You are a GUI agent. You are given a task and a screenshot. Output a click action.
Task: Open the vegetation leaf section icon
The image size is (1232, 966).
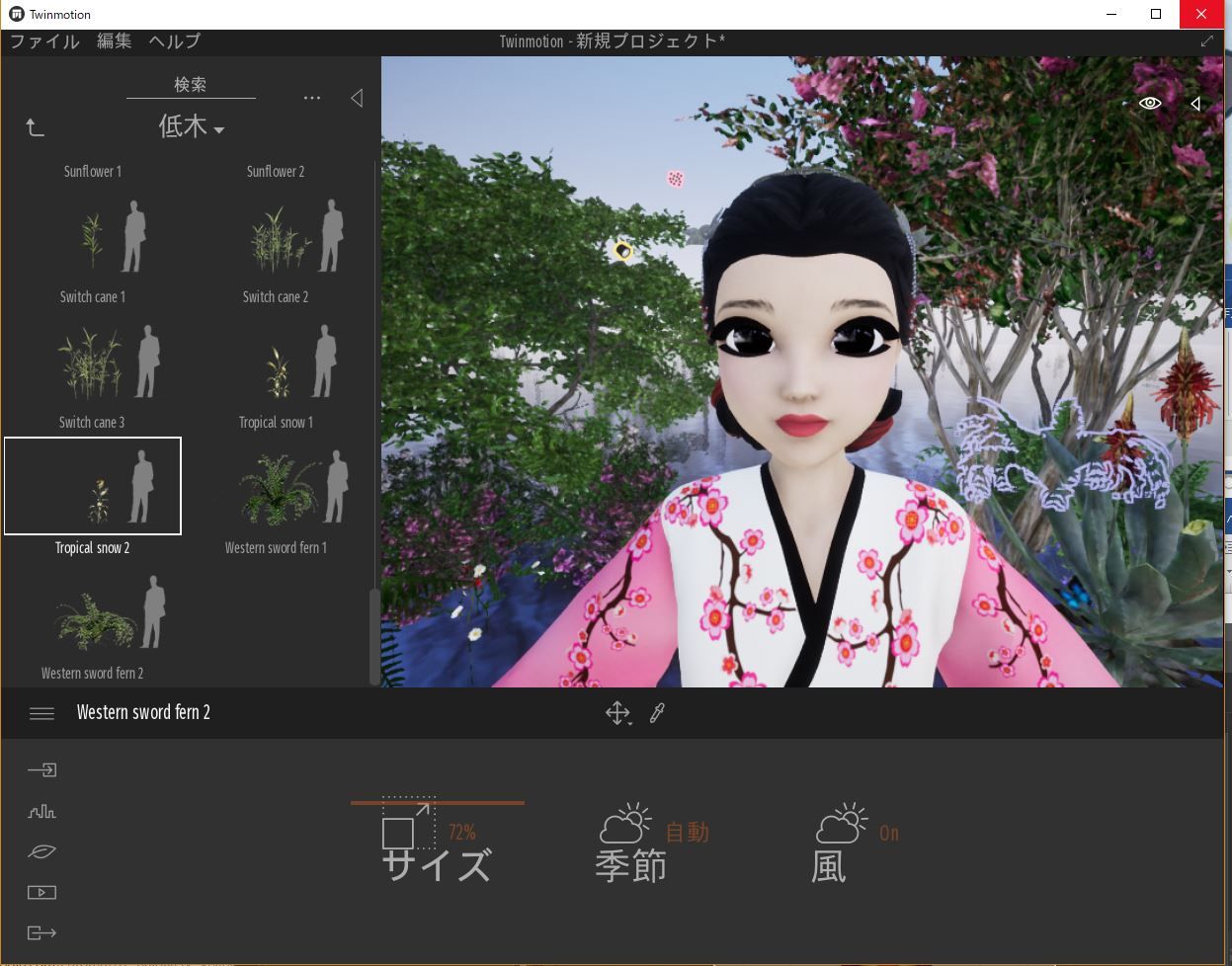point(41,851)
